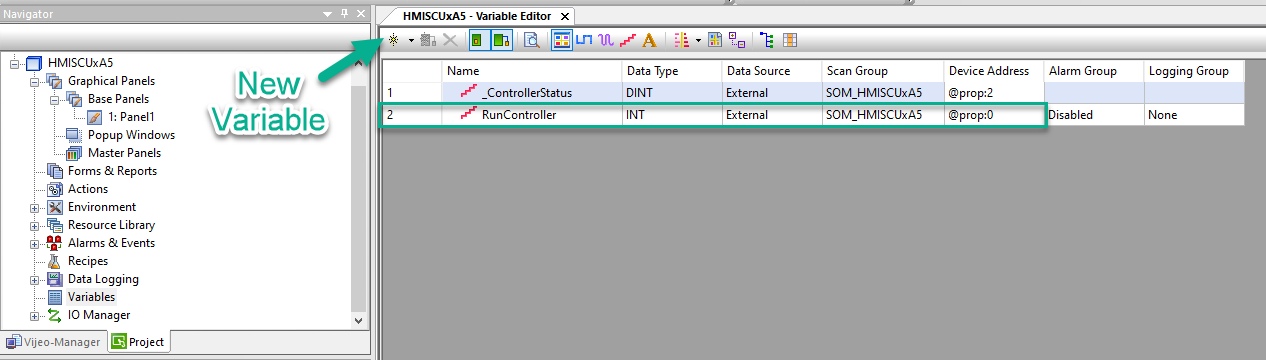Select Base Panels tree item
This screenshot has width=1266, height=360.
click(118, 99)
